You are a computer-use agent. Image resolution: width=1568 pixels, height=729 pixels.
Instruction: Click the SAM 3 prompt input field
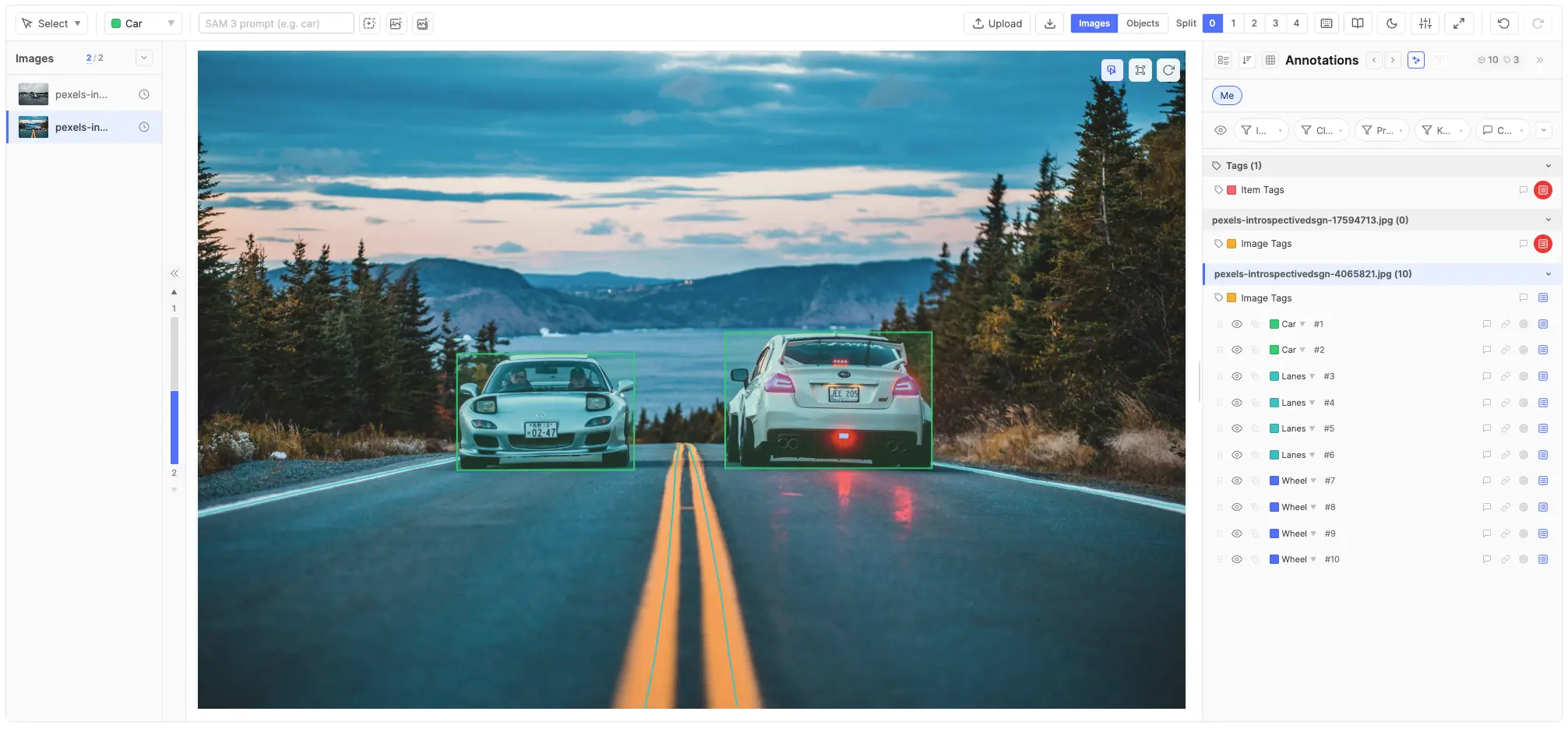coord(276,23)
